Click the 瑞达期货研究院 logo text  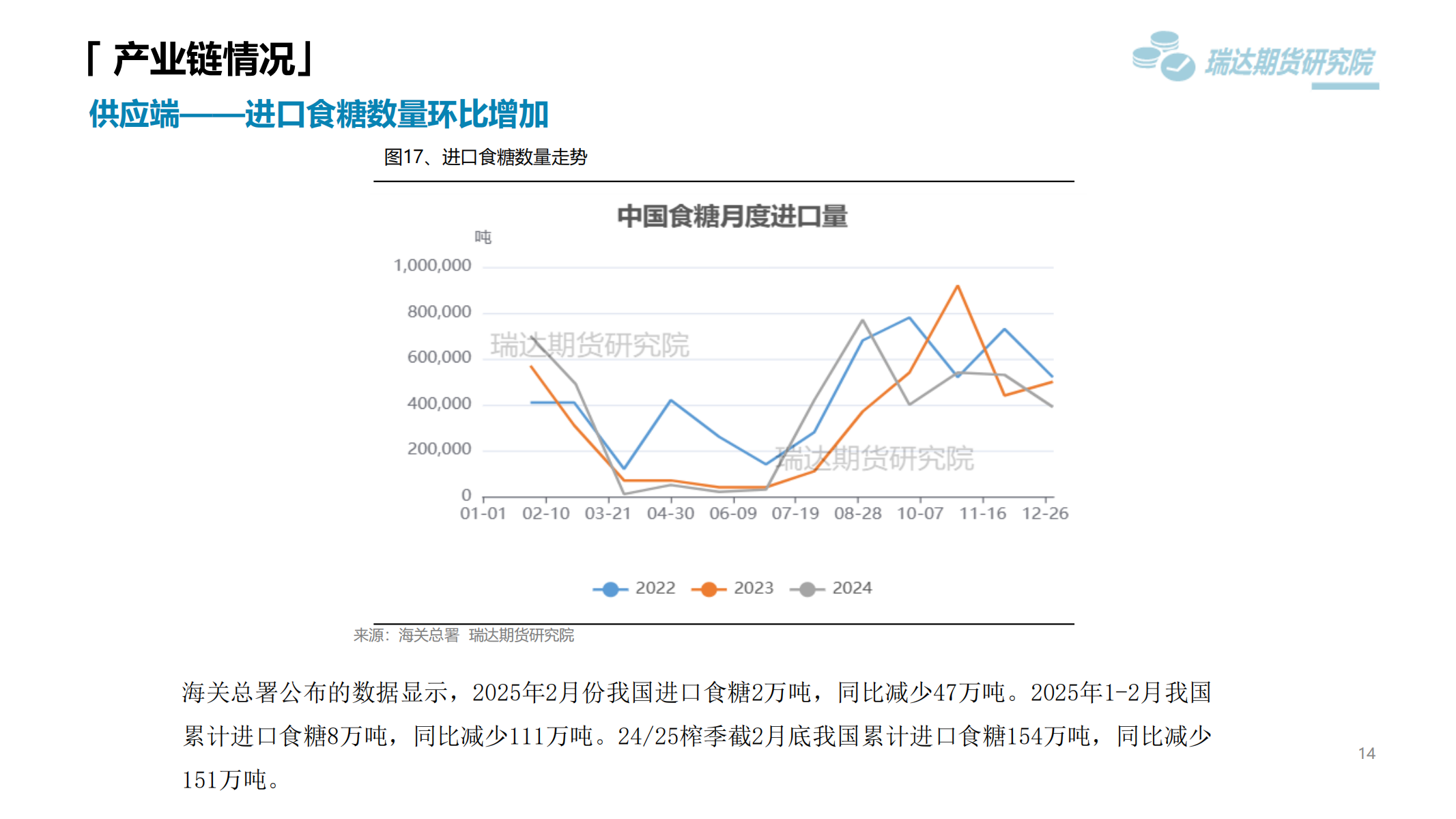point(1289,63)
